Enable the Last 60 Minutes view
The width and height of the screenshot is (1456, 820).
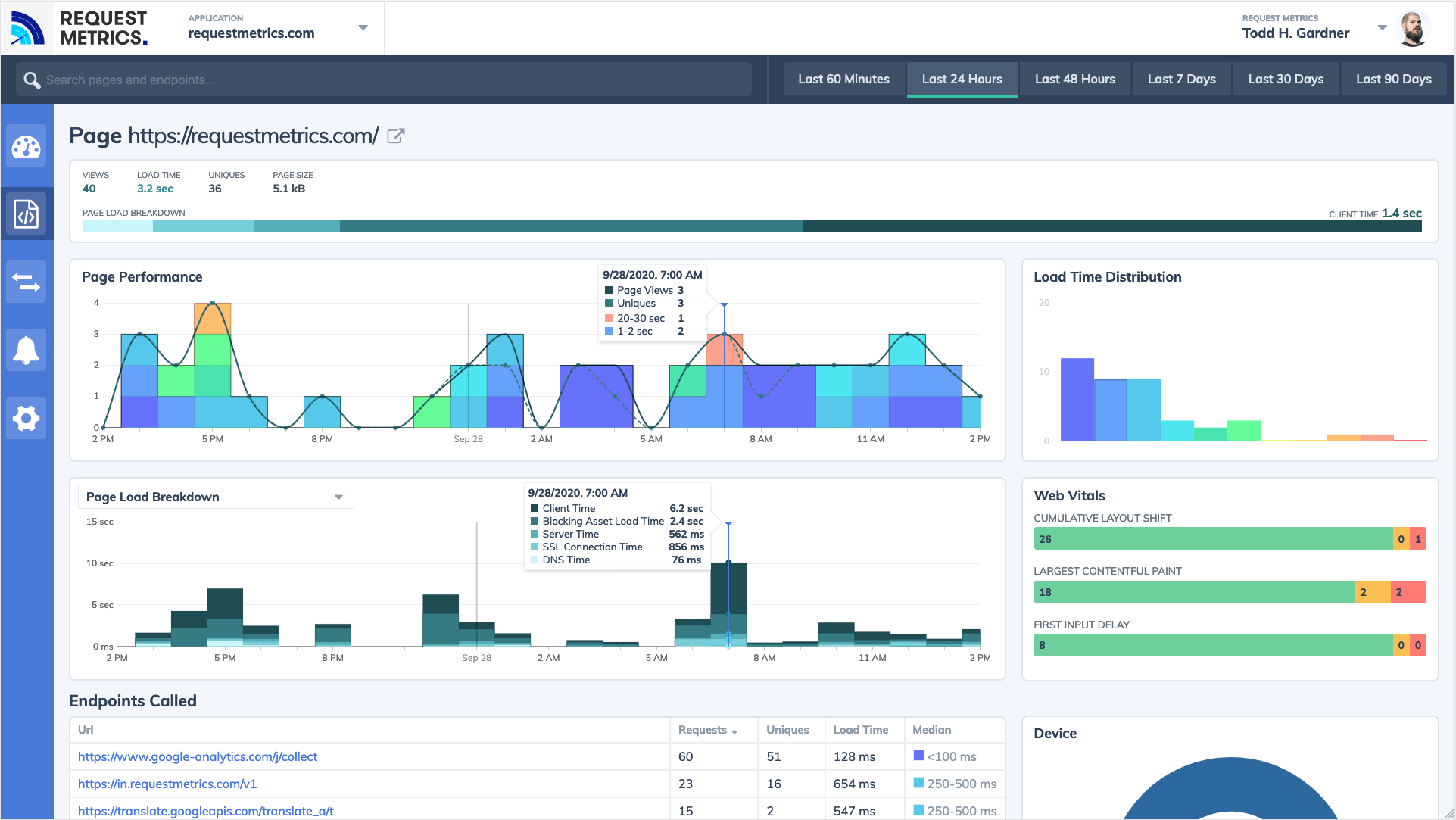tap(843, 79)
